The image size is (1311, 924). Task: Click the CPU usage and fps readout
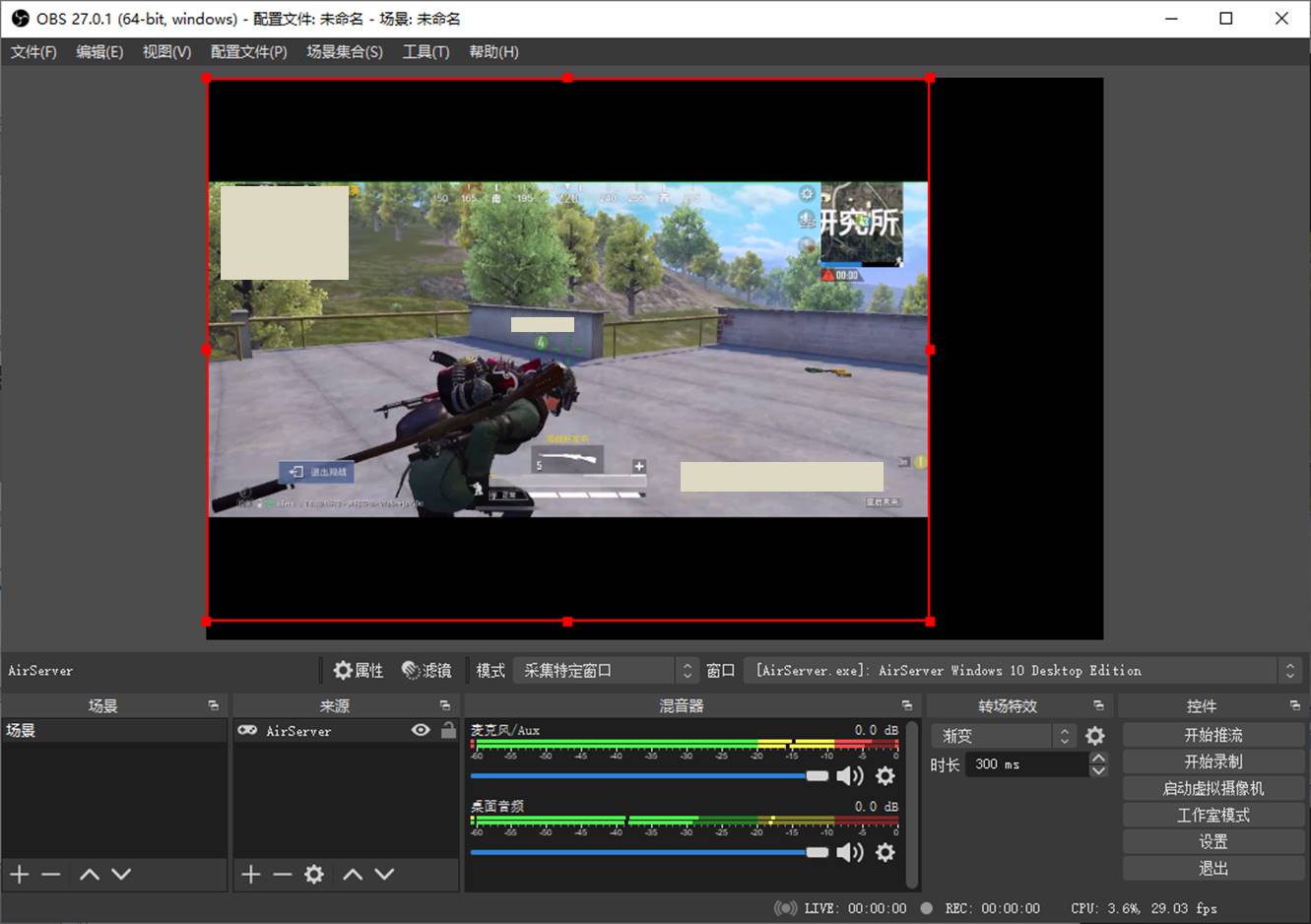(1144, 908)
